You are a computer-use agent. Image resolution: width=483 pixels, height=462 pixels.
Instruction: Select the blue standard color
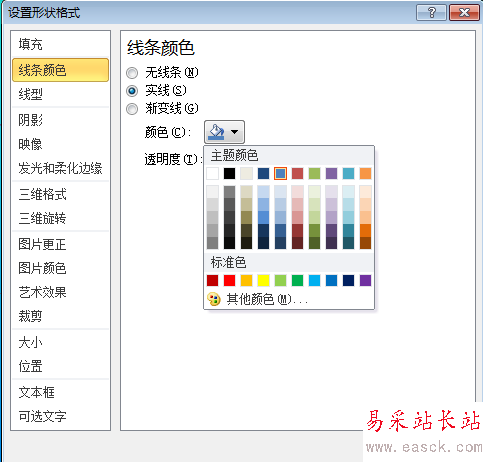click(x=331, y=280)
